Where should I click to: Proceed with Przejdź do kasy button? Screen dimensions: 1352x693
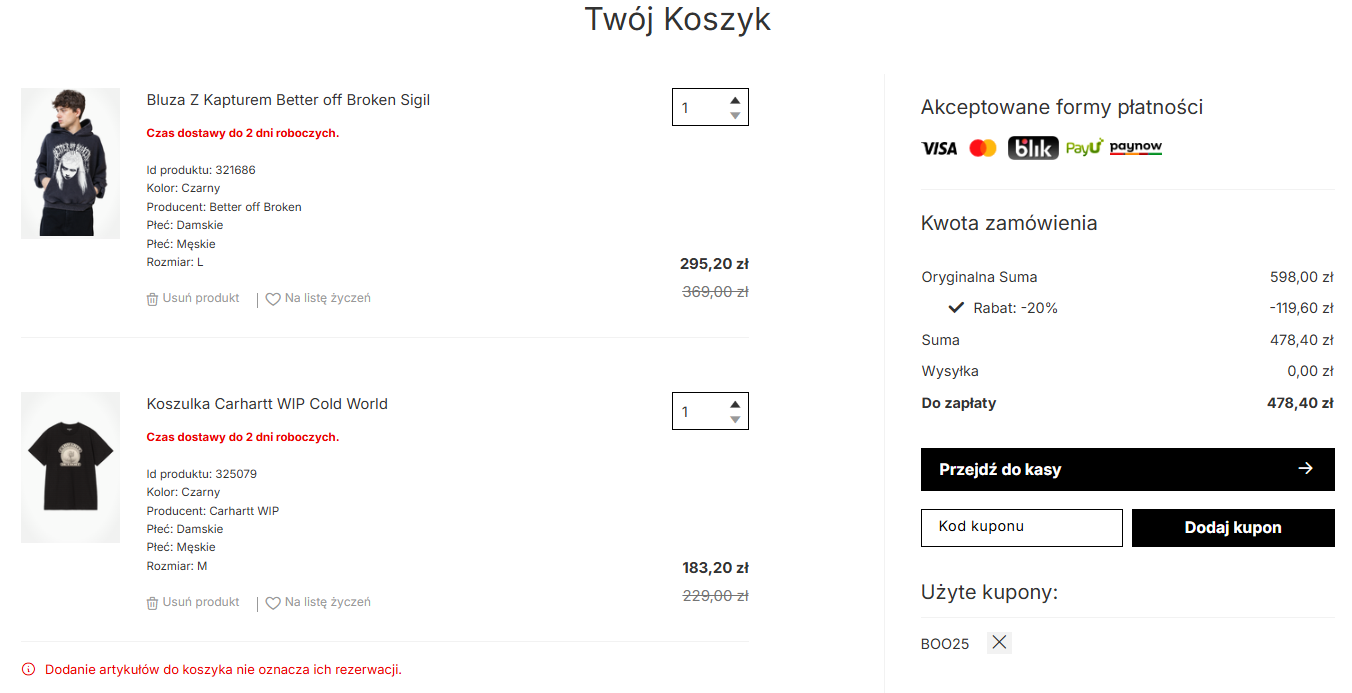[1127, 469]
